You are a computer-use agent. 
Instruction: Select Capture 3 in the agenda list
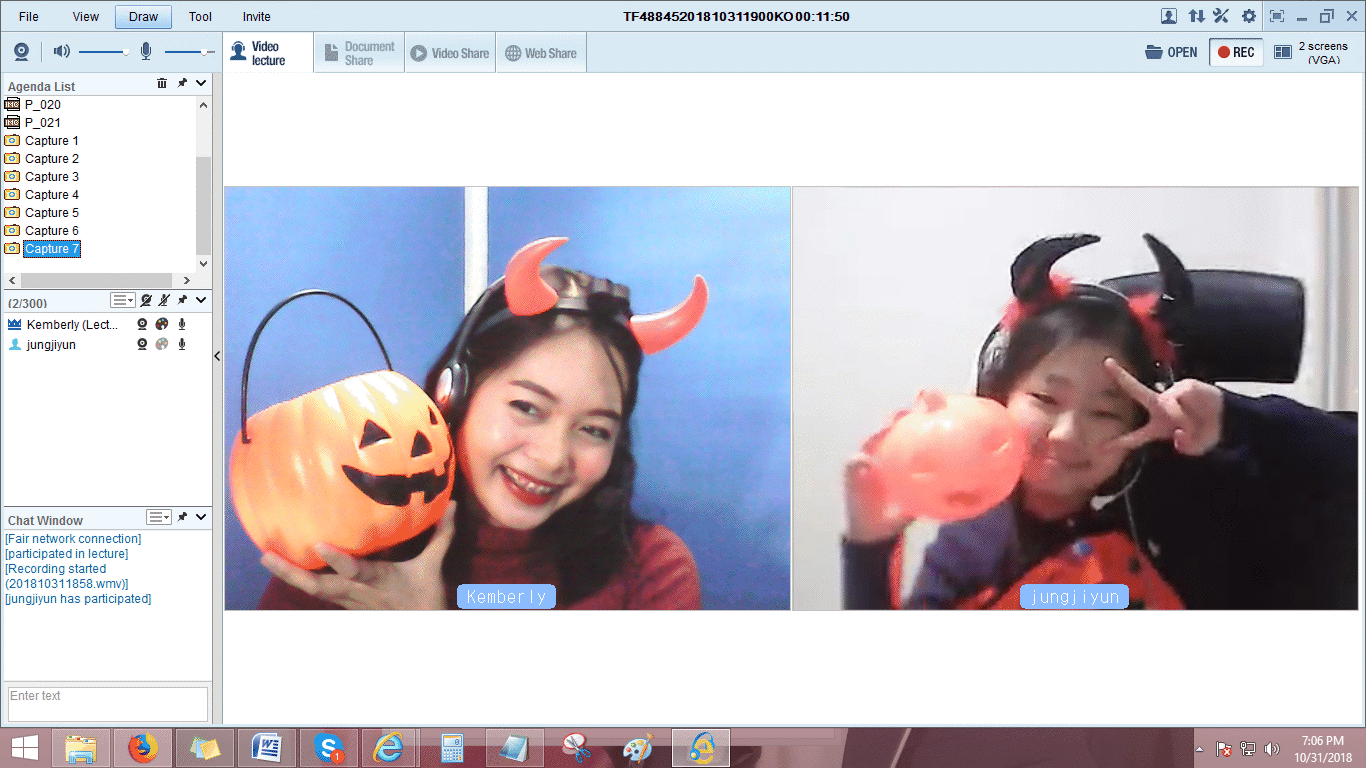click(52, 177)
